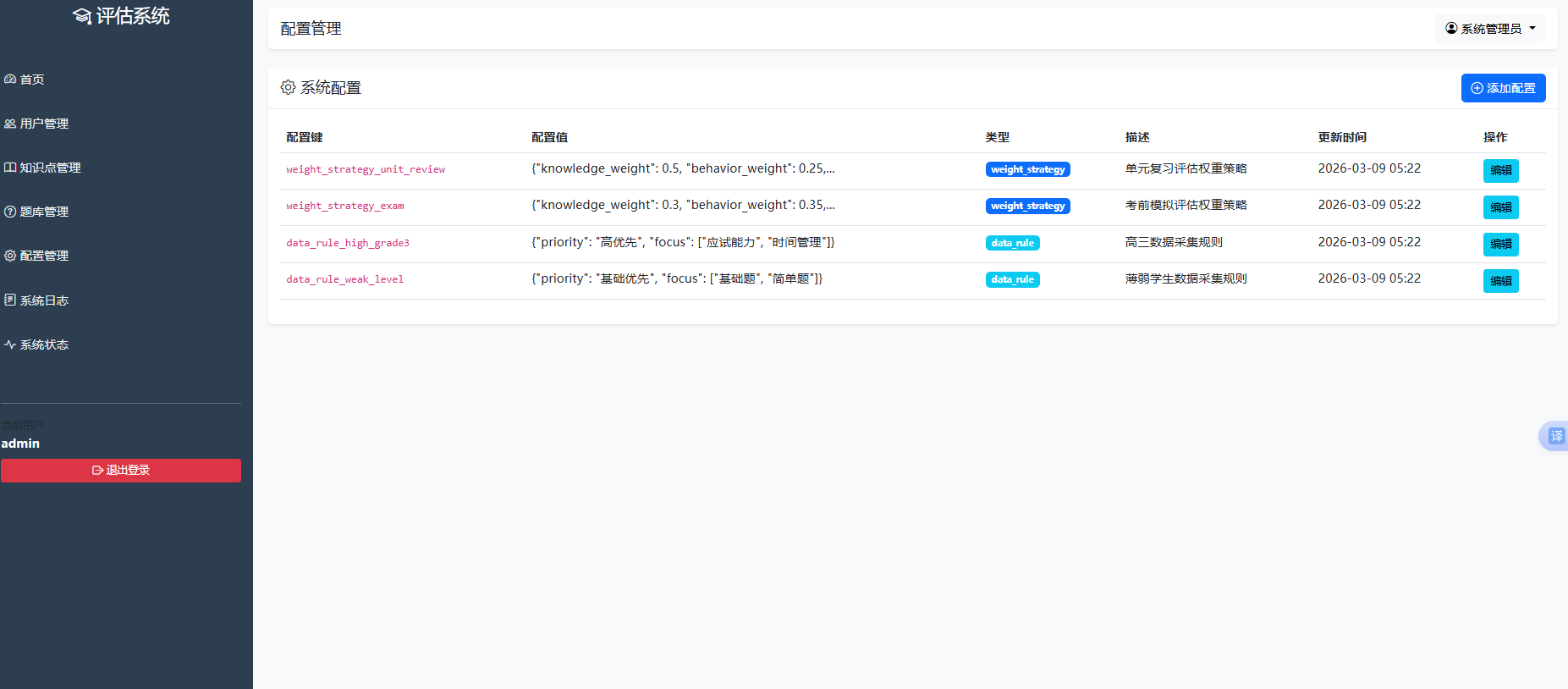Click config value with priority 高优先
The image size is (1568, 689).
coord(683,242)
